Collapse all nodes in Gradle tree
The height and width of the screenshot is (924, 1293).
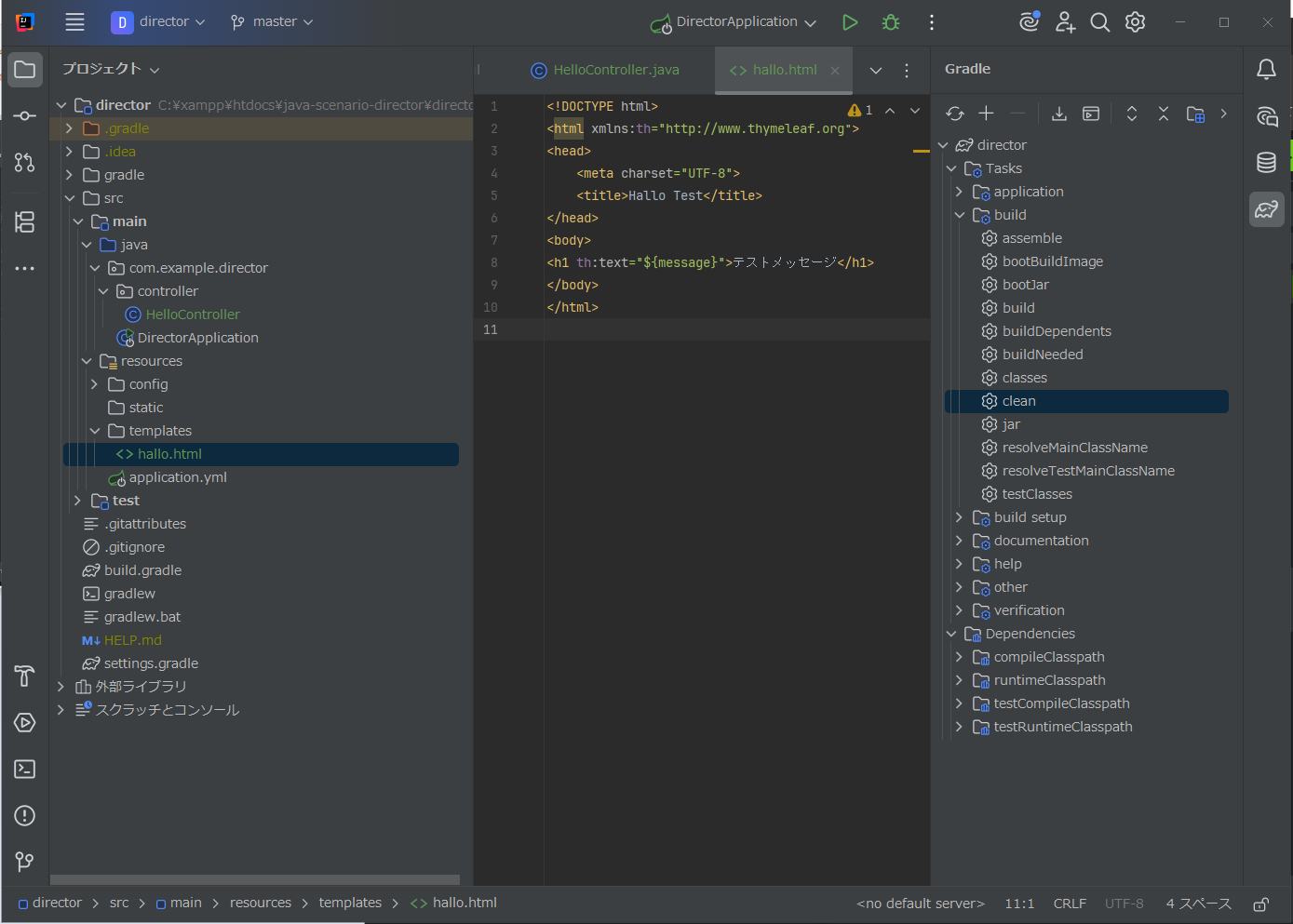[1164, 114]
